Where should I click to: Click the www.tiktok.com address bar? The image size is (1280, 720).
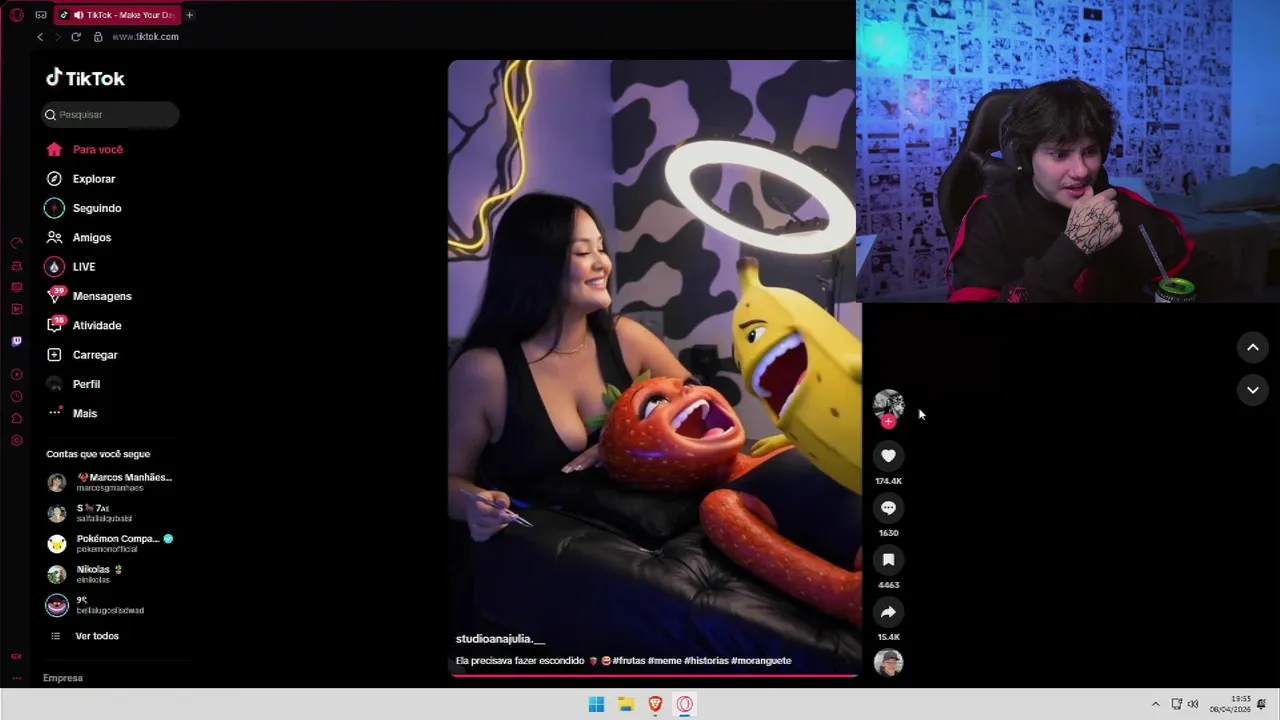tap(145, 37)
